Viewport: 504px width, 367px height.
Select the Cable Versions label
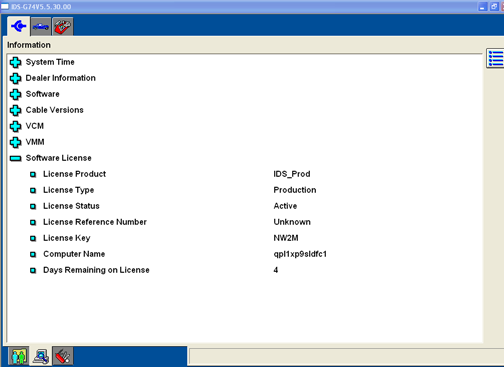(55, 110)
